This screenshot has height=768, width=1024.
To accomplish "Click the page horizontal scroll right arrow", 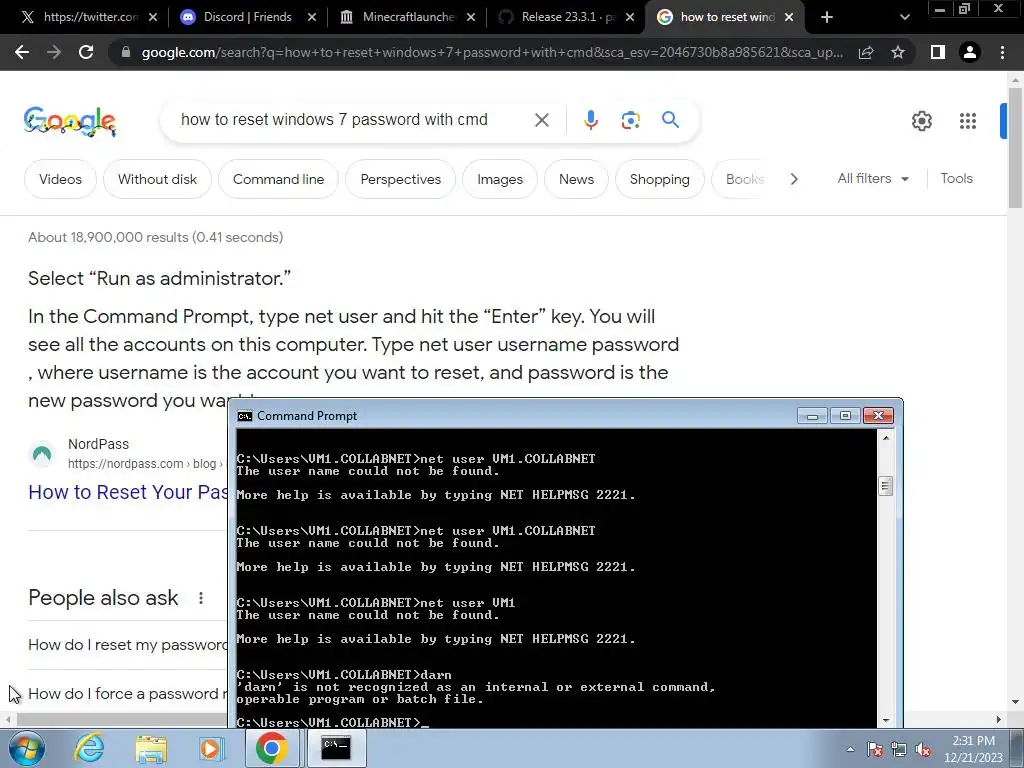I will click(999, 720).
